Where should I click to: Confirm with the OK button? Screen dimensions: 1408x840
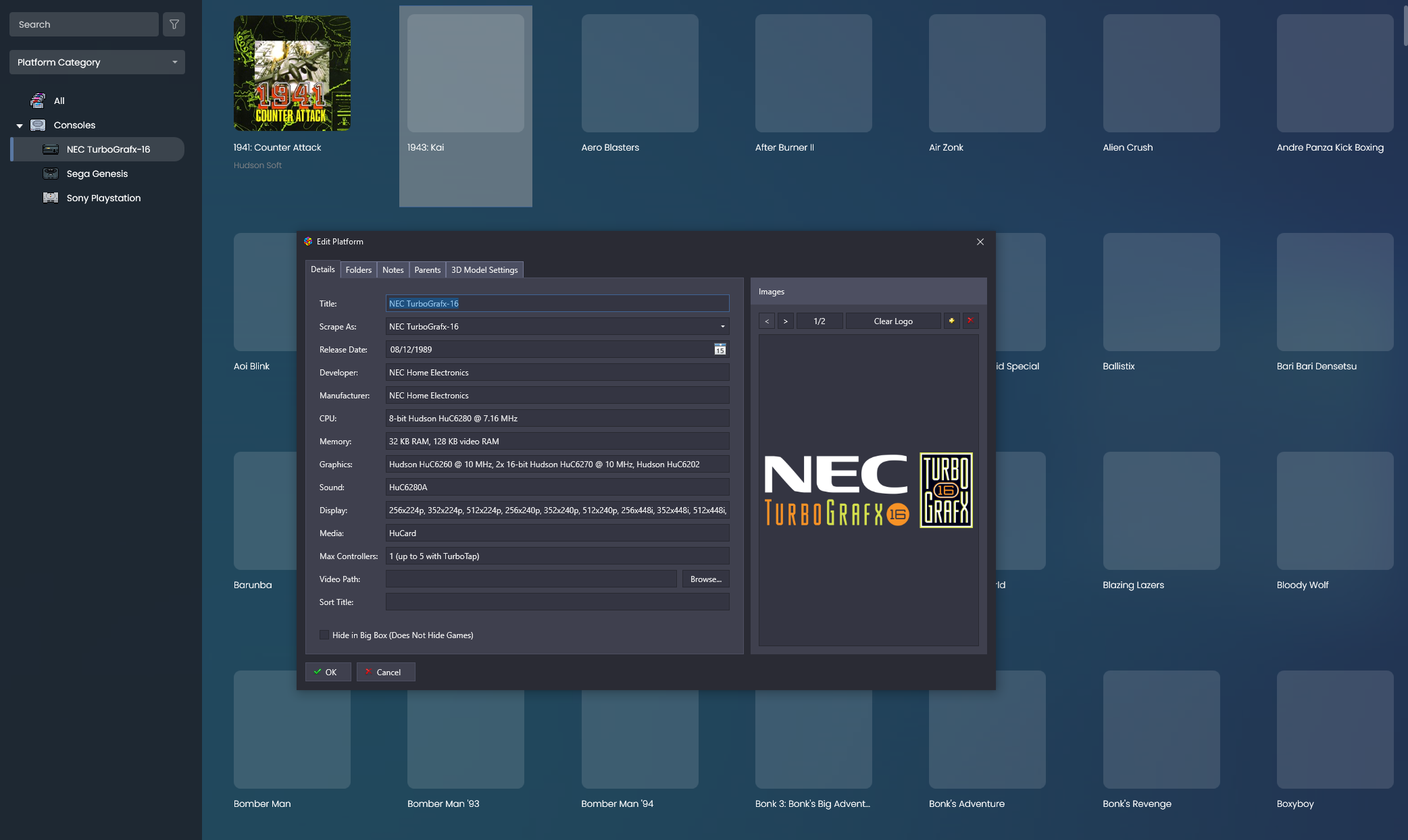tap(328, 672)
